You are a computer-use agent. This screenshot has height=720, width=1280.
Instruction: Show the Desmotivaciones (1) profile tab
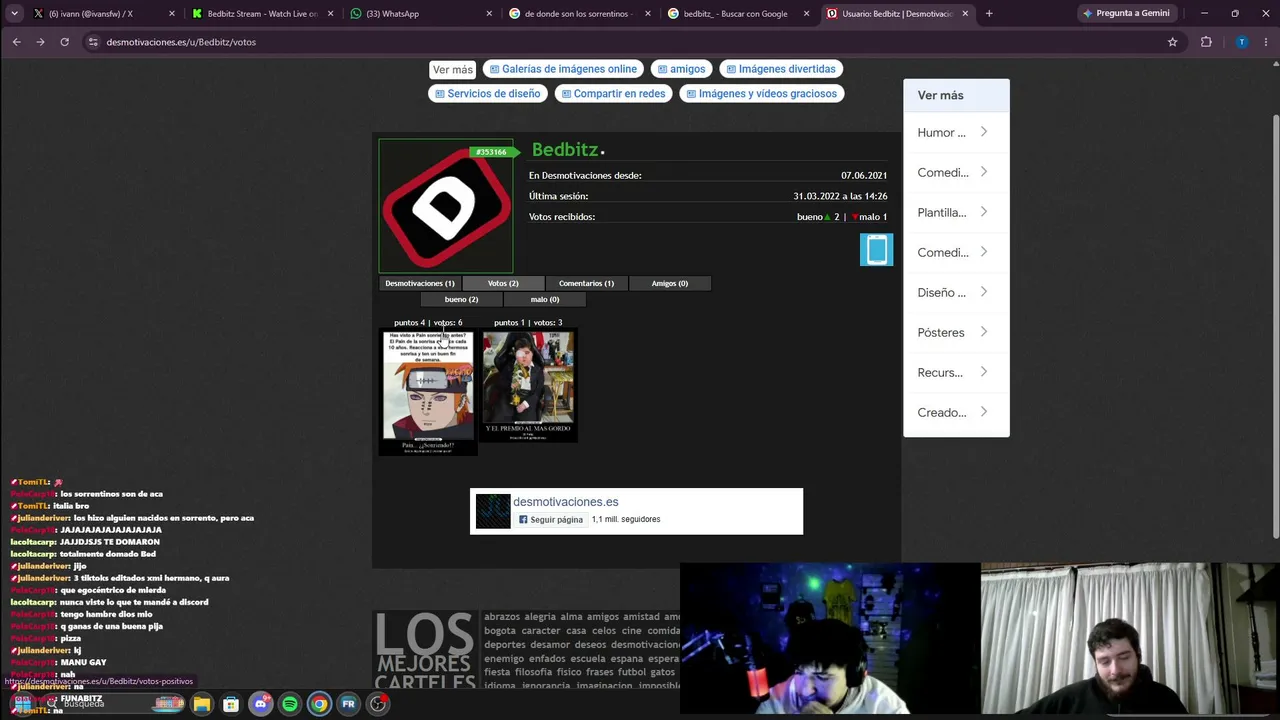420,283
